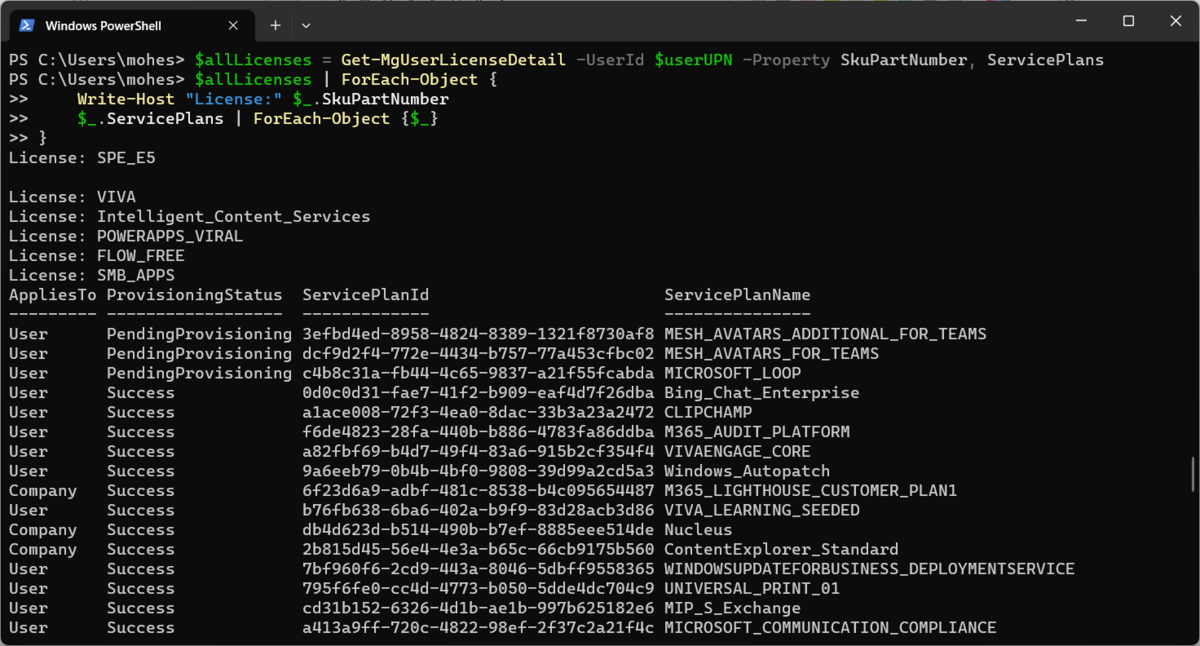The image size is (1200, 646).
Task: Click the $_.ServicePlans command line
Action: click(x=258, y=119)
